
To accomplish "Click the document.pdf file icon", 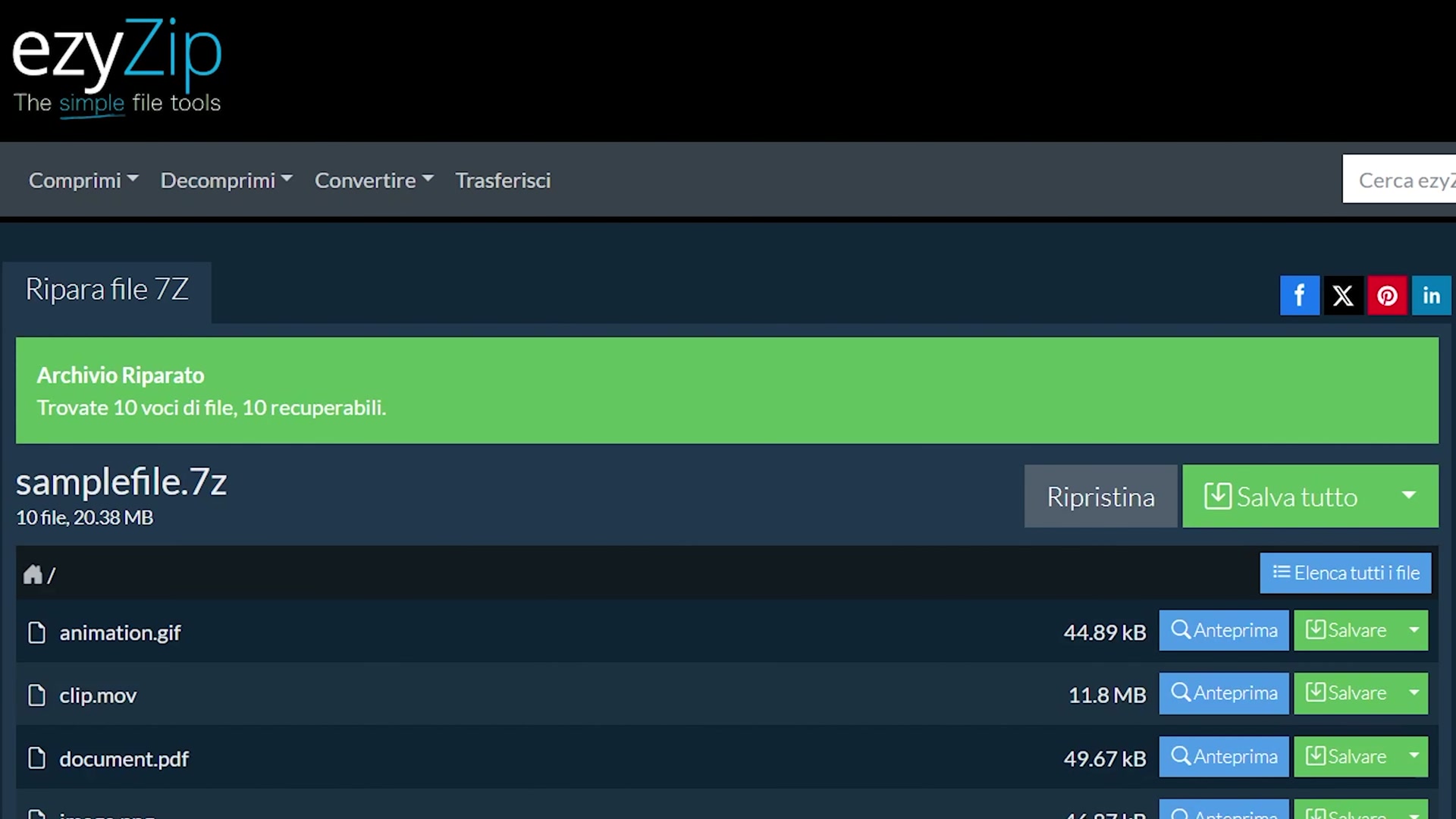I will (x=36, y=758).
